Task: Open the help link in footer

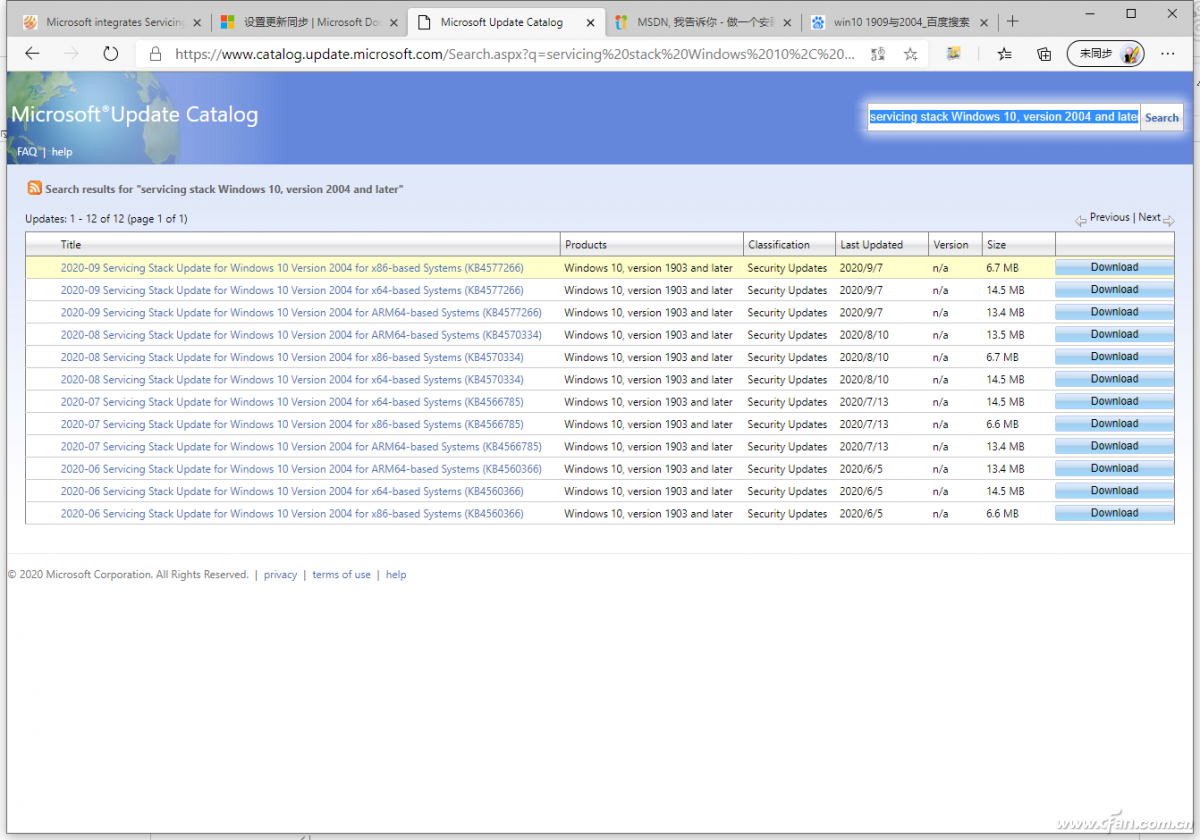Action: [x=396, y=575]
